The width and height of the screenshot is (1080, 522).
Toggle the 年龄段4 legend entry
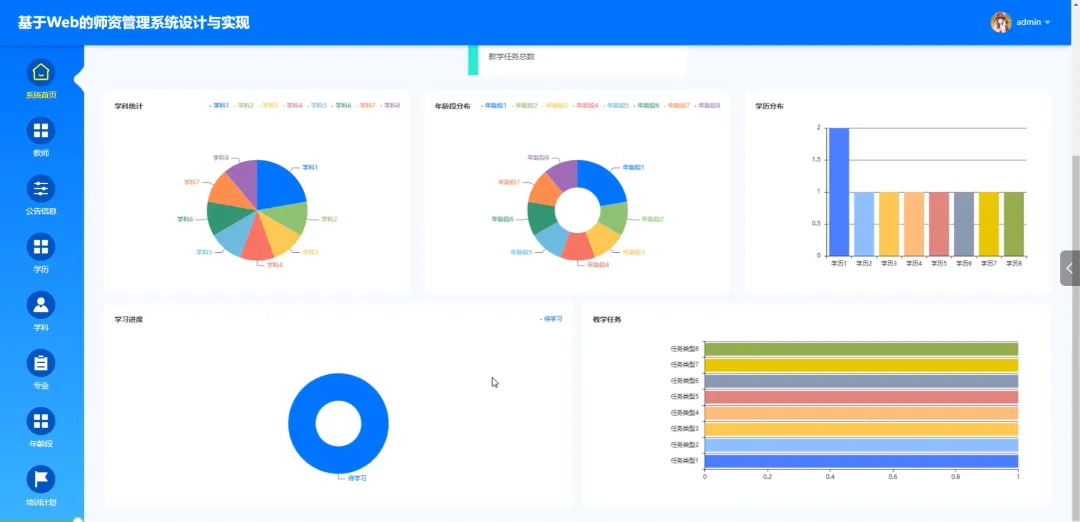[585, 105]
